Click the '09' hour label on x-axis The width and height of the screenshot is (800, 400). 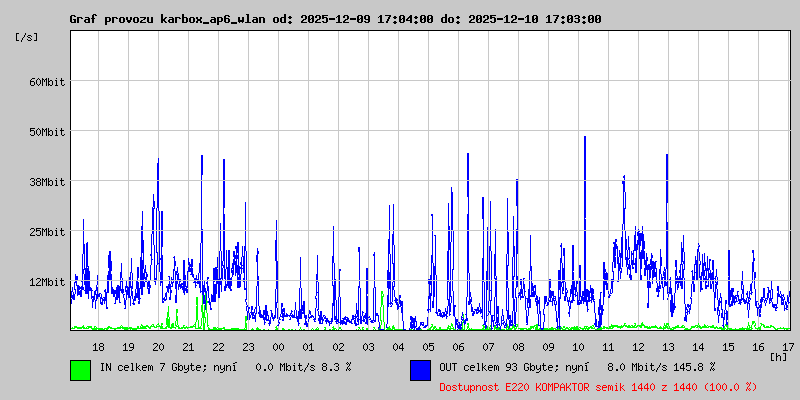[x=548, y=347]
